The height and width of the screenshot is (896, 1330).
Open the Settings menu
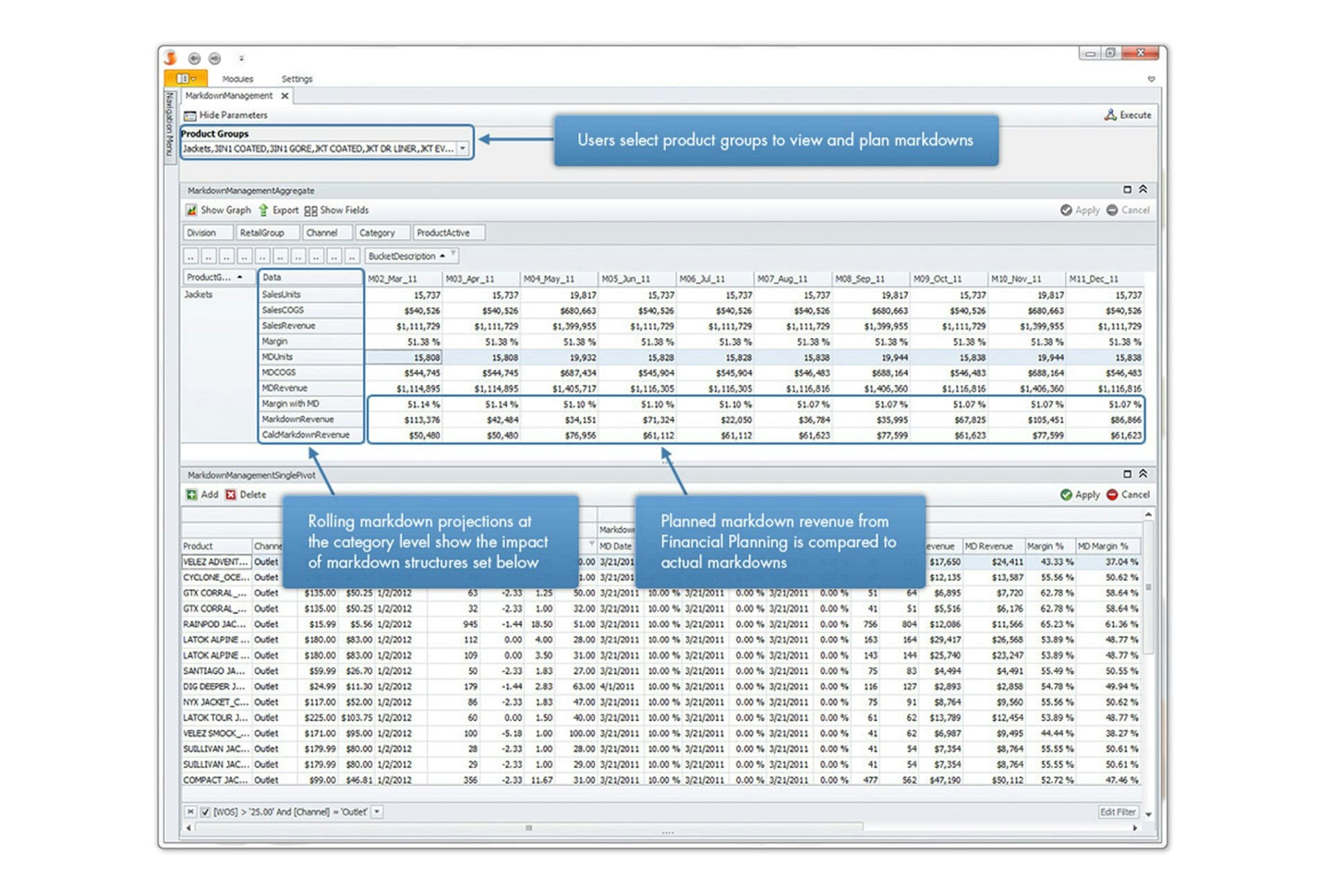296,79
